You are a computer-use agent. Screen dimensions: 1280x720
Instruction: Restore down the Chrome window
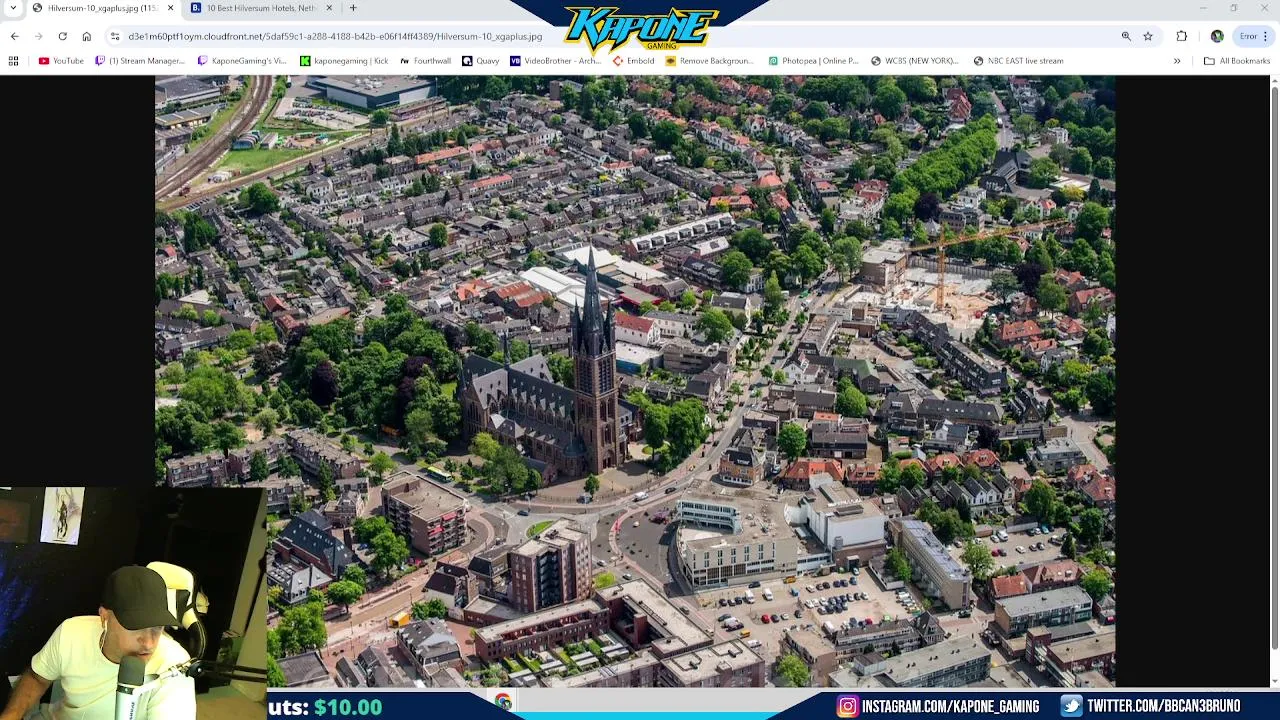(x=1234, y=8)
